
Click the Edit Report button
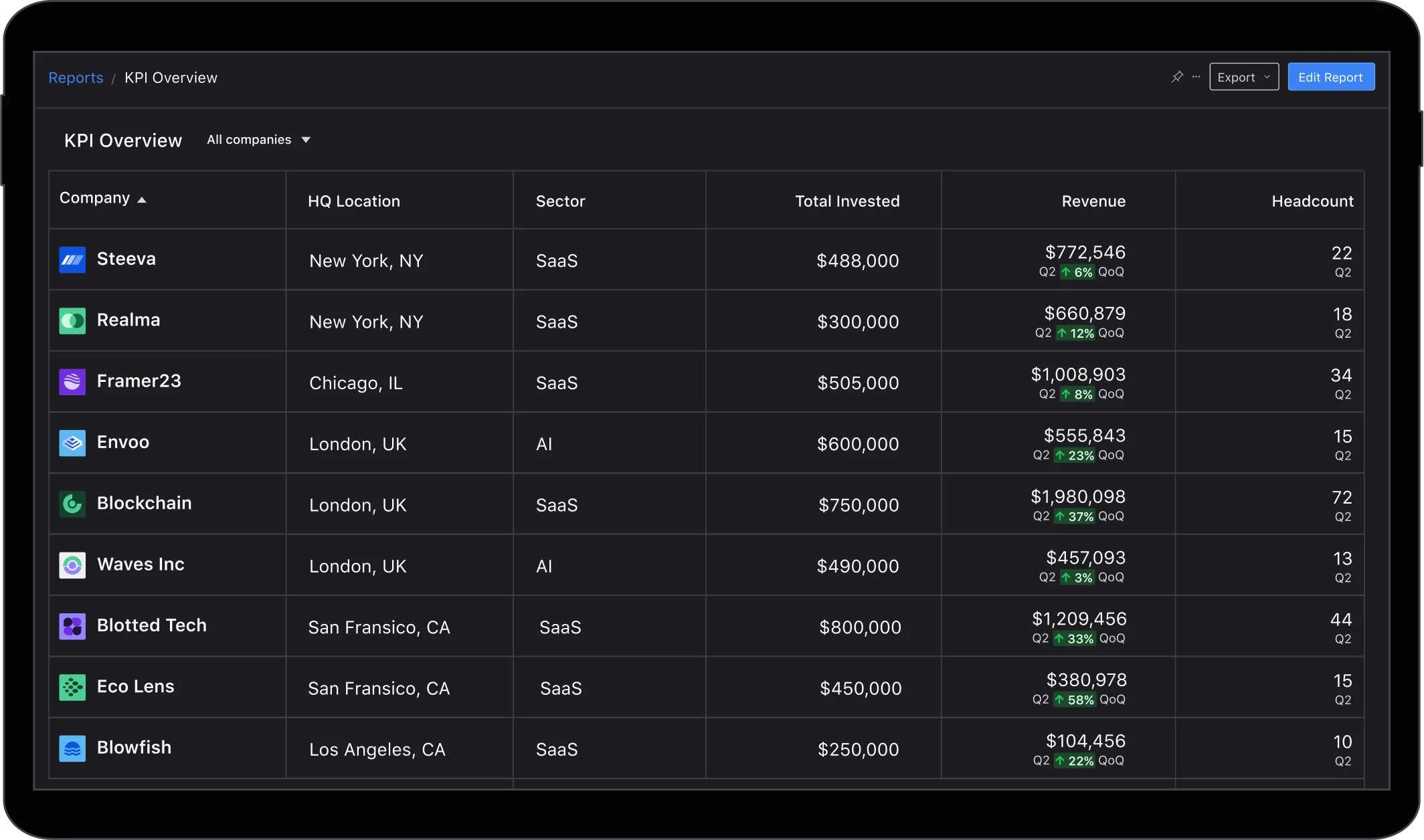click(1331, 77)
